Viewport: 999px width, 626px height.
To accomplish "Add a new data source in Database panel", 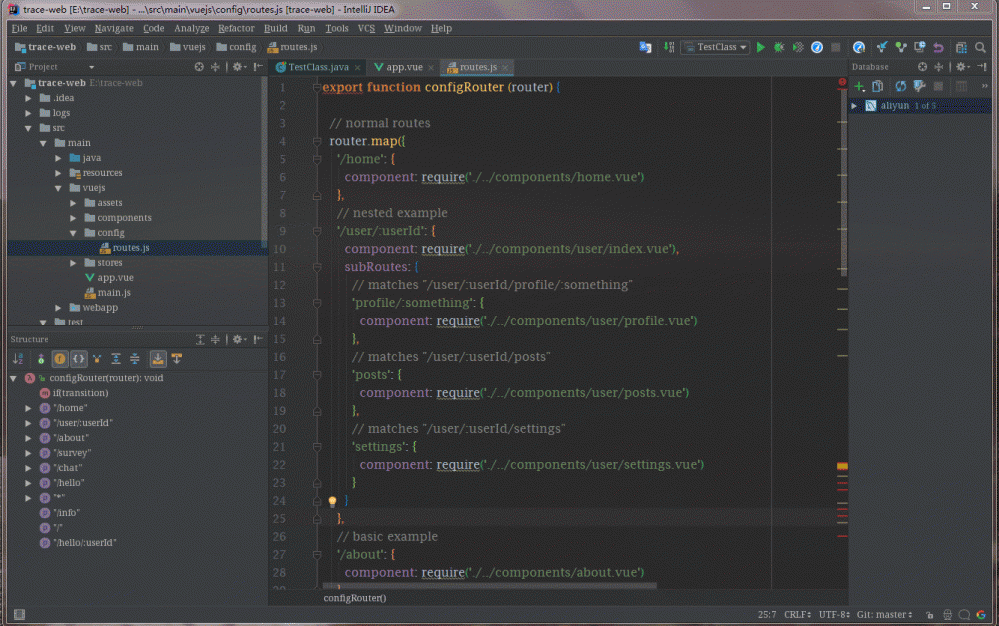I will pos(858,87).
